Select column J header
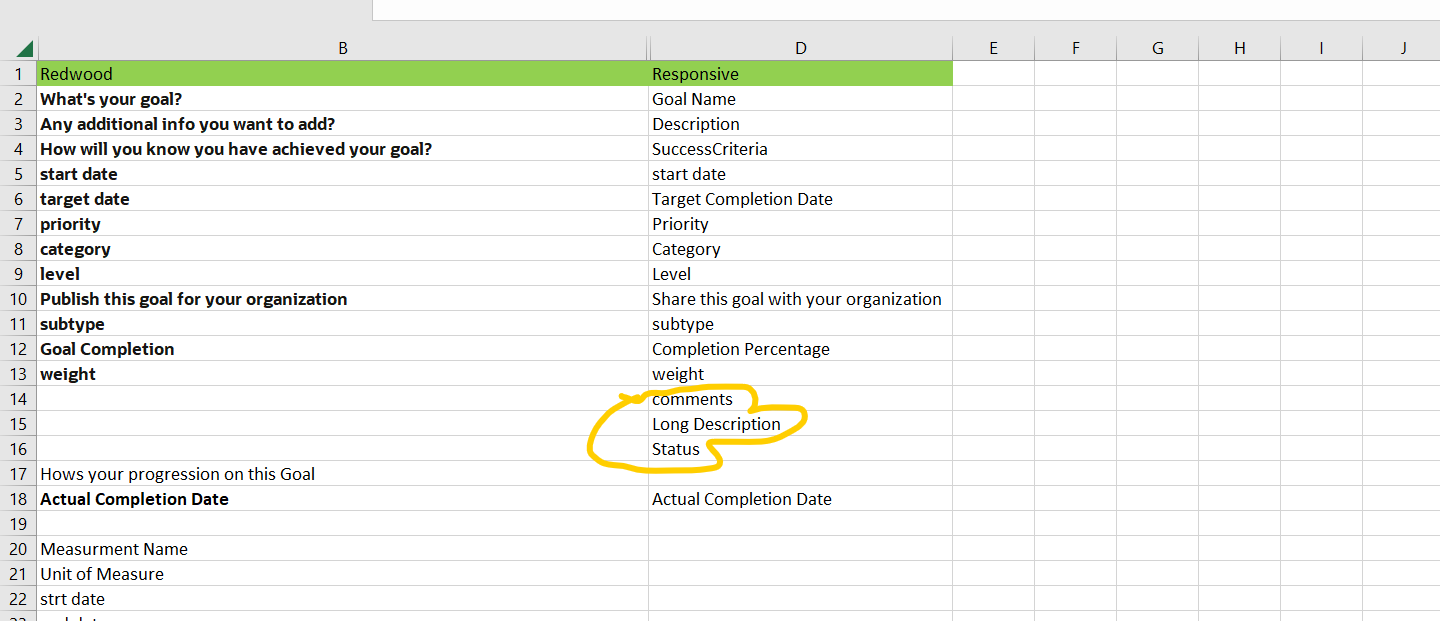Screen dimensions: 1440x621 pyautogui.click(x=1403, y=47)
